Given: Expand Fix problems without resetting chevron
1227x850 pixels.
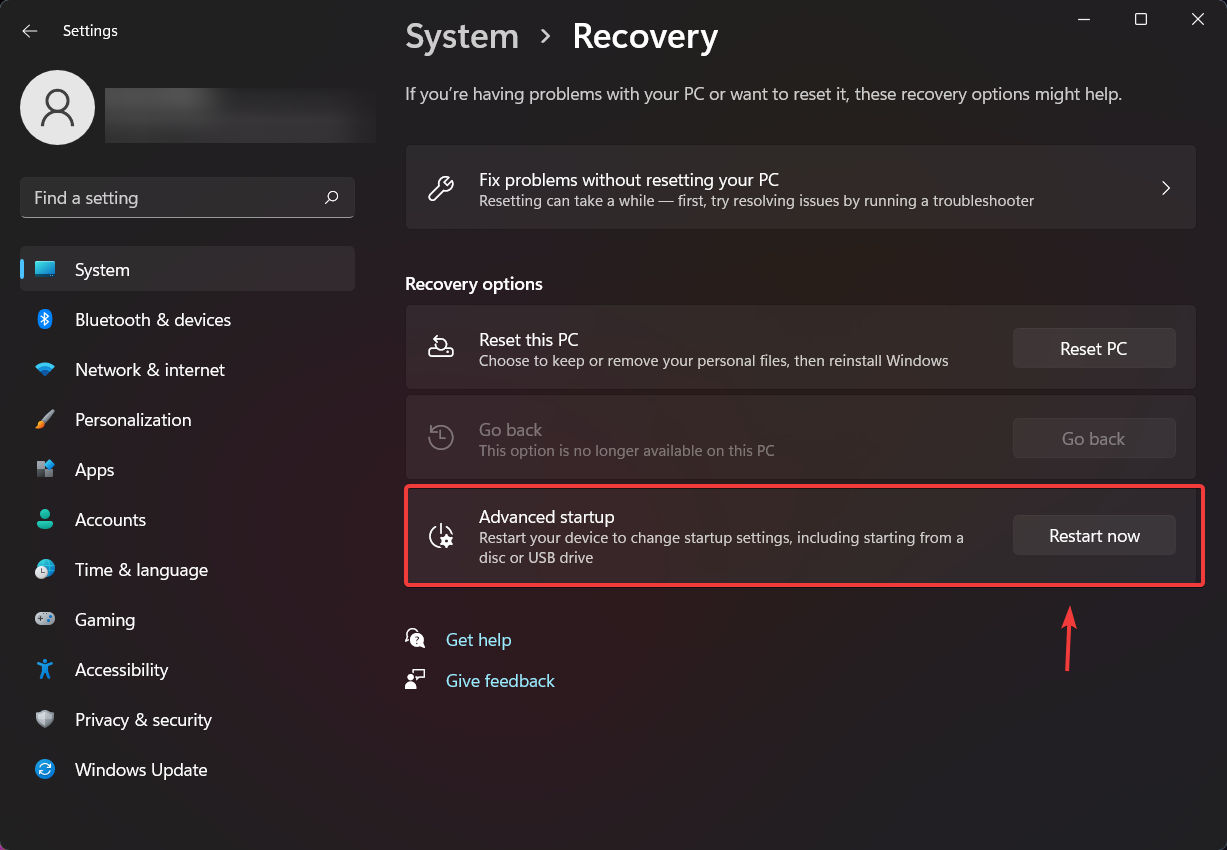Looking at the screenshot, I should coord(1165,188).
